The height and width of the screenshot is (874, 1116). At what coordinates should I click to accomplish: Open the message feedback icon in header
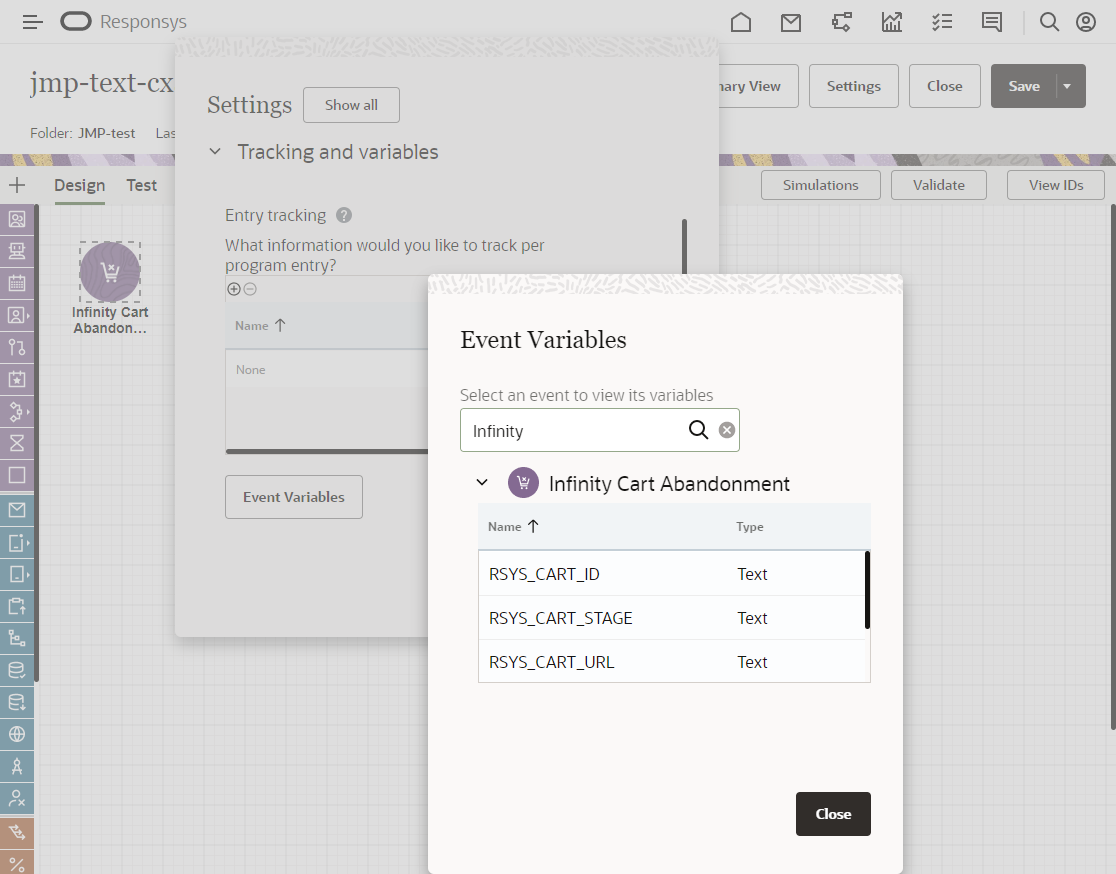click(x=991, y=22)
